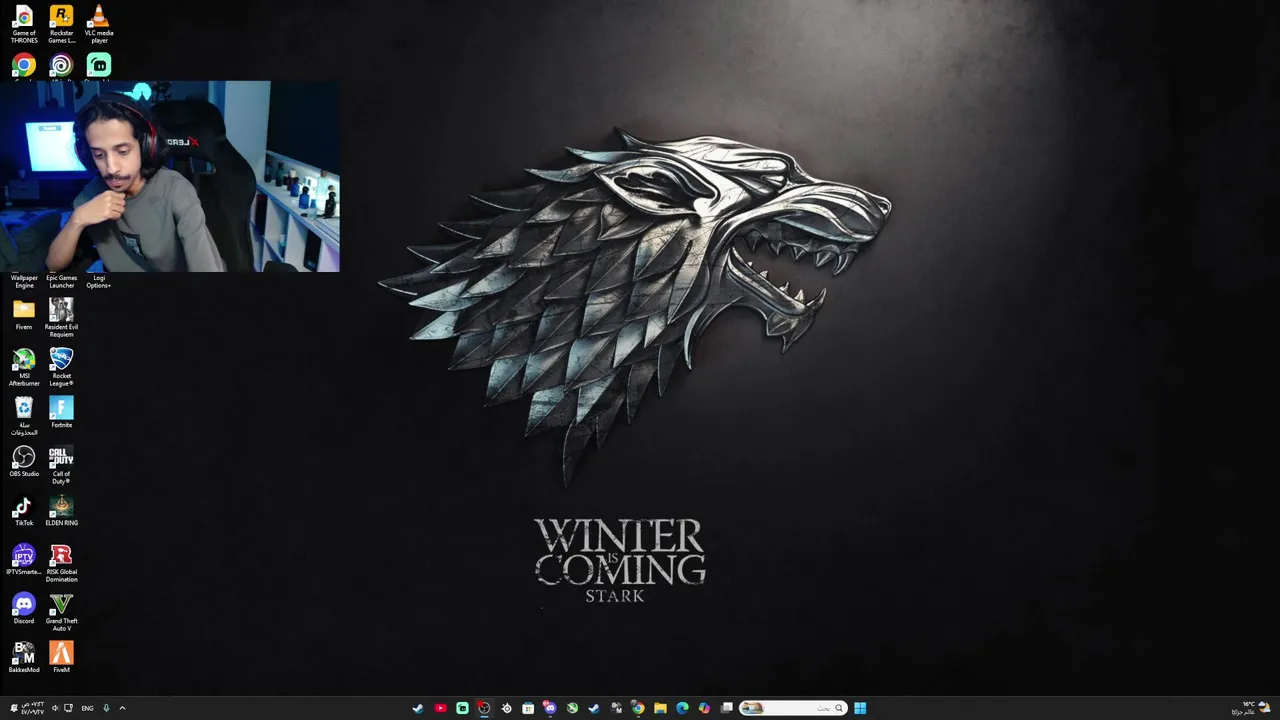Image resolution: width=1280 pixels, height=720 pixels.
Task: Expand the hidden system tray icons chevron
Action: tap(122, 708)
